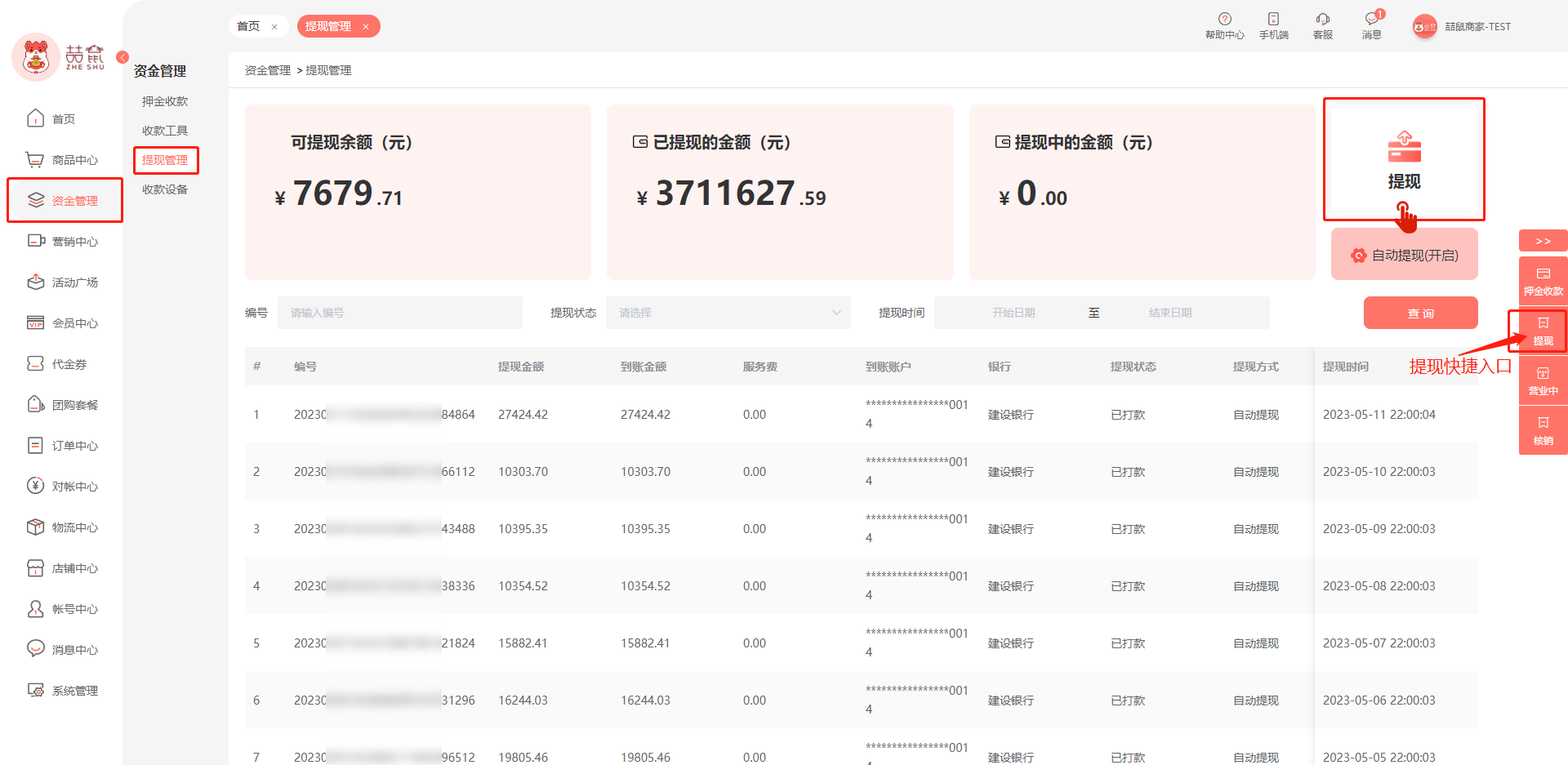
Task: Click 提现金额 cell 10395.35
Action: coord(523,529)
